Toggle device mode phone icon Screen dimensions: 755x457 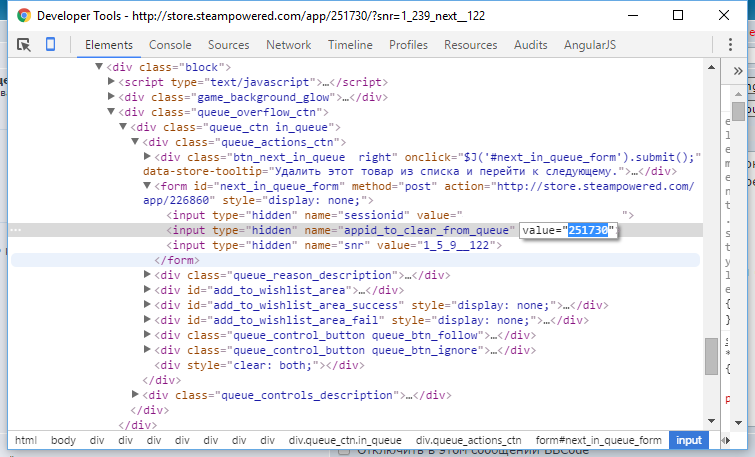pyautogui.click(x=50, y=44)
